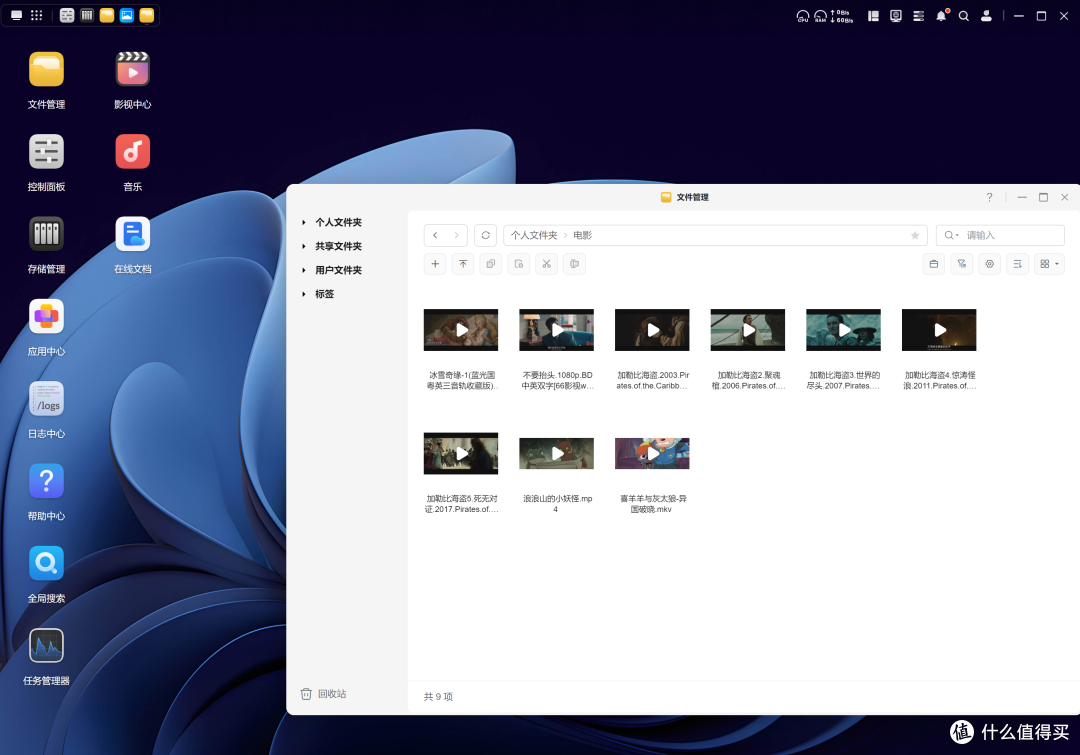Open remote desktop monitor icon in top bar

coord(896,16)
